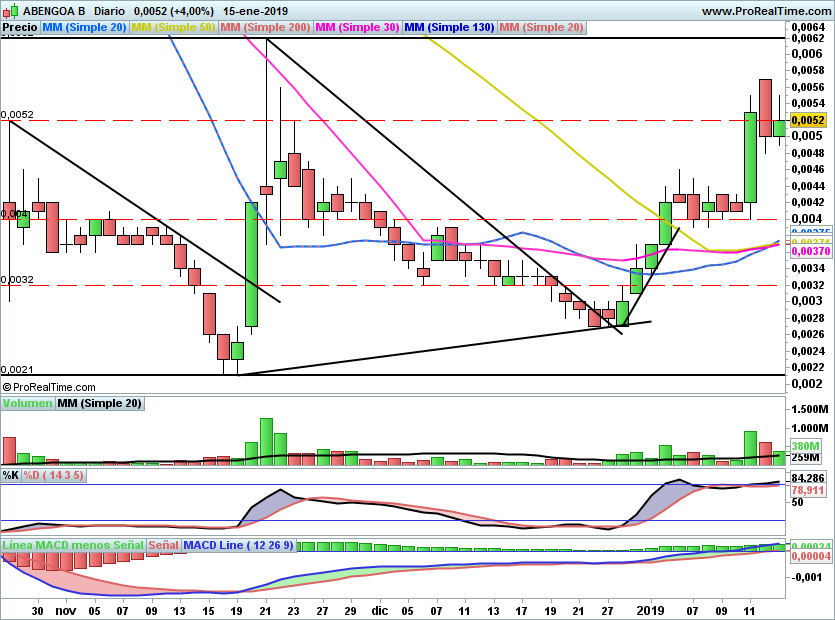
Task: Select the Línea MACD menos Señal label
Action: point(73,545)
